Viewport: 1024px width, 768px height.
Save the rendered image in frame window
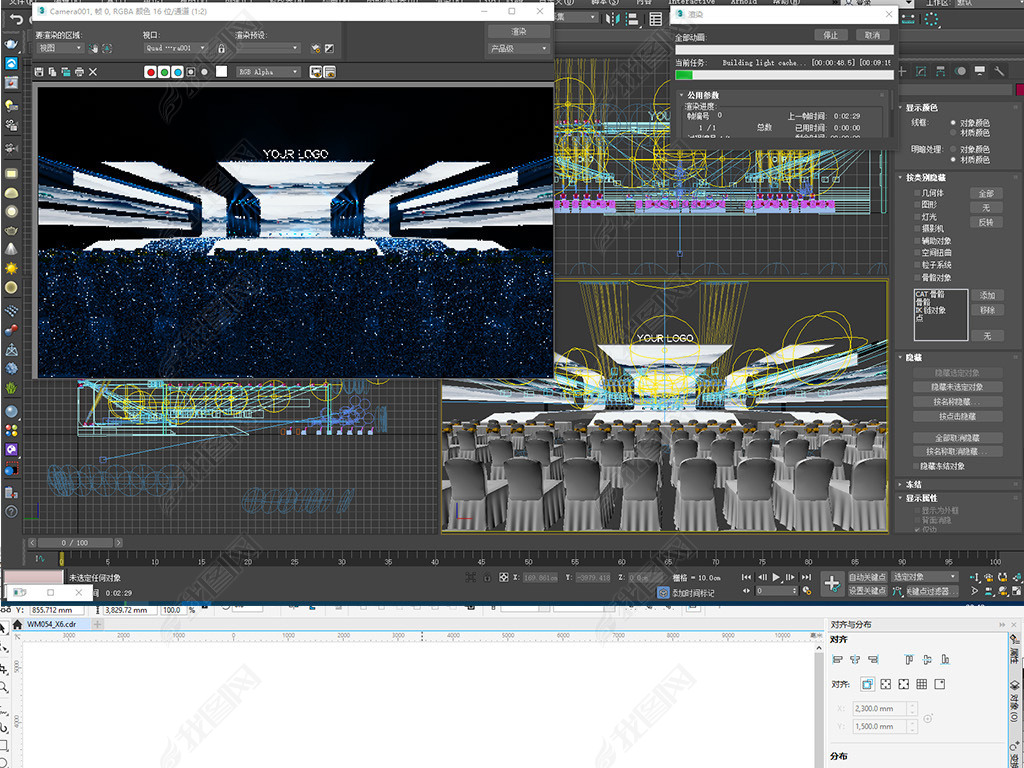click(x=39, y=72)
